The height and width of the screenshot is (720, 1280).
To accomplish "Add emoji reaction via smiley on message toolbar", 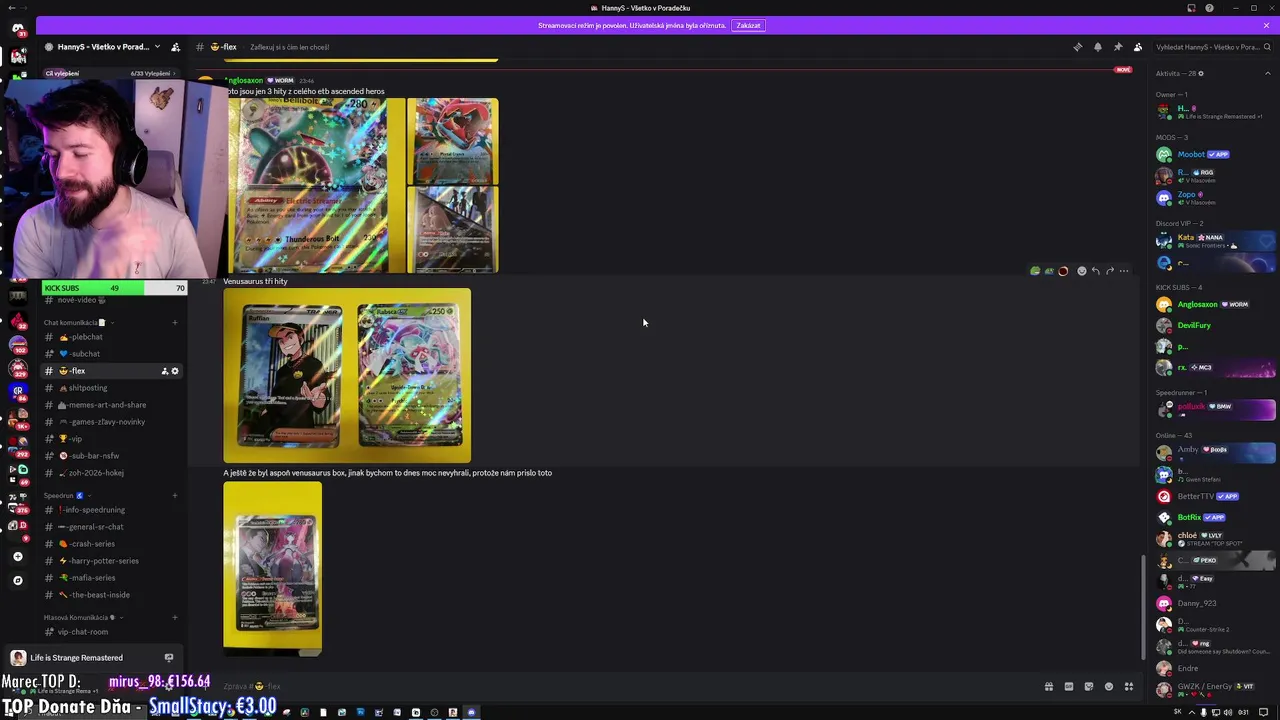I will pyautogui.click(x=1081, y=271).
